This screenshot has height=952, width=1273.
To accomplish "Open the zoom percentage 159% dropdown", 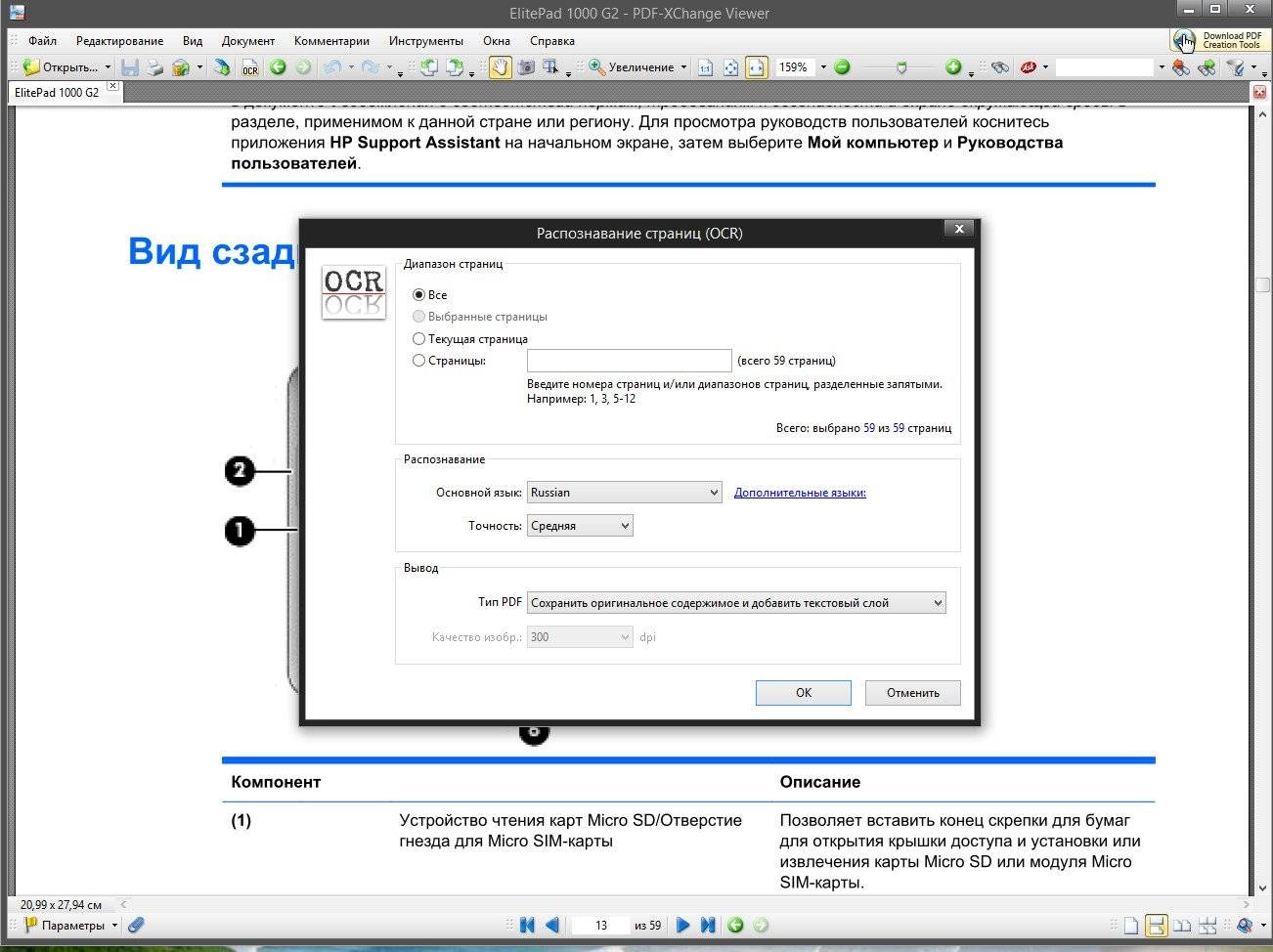I will pos(822,67).
